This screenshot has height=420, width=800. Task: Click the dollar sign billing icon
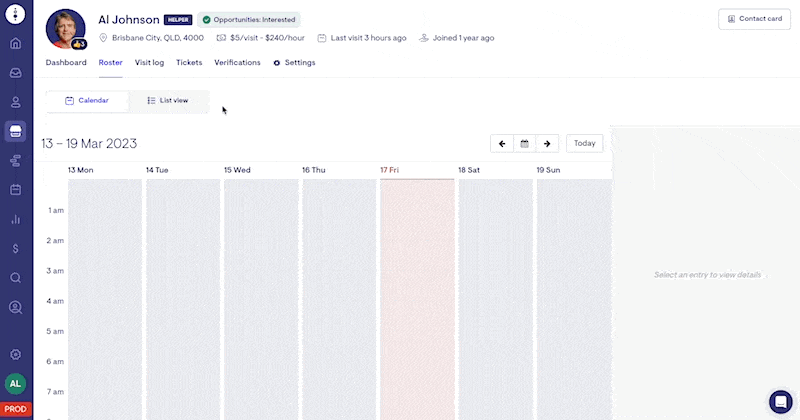16,248
